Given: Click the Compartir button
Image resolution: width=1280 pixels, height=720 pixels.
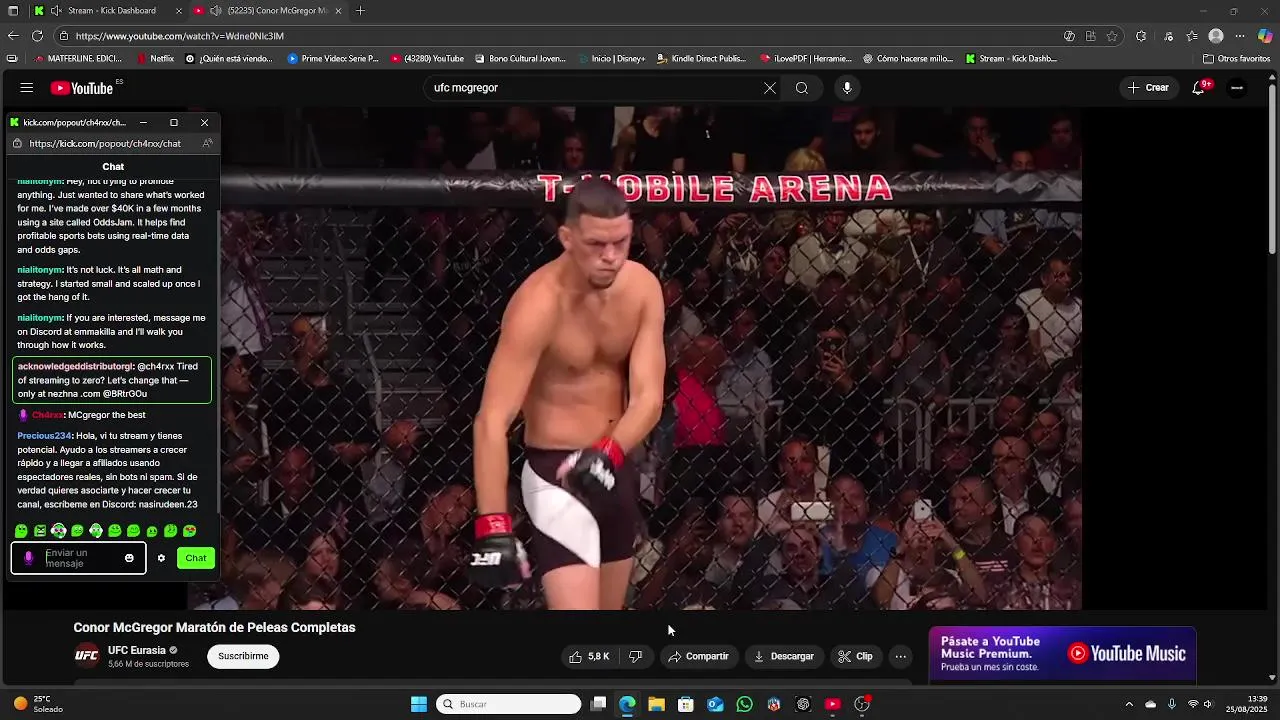Looking at the screenshot, I should [698, 656].
